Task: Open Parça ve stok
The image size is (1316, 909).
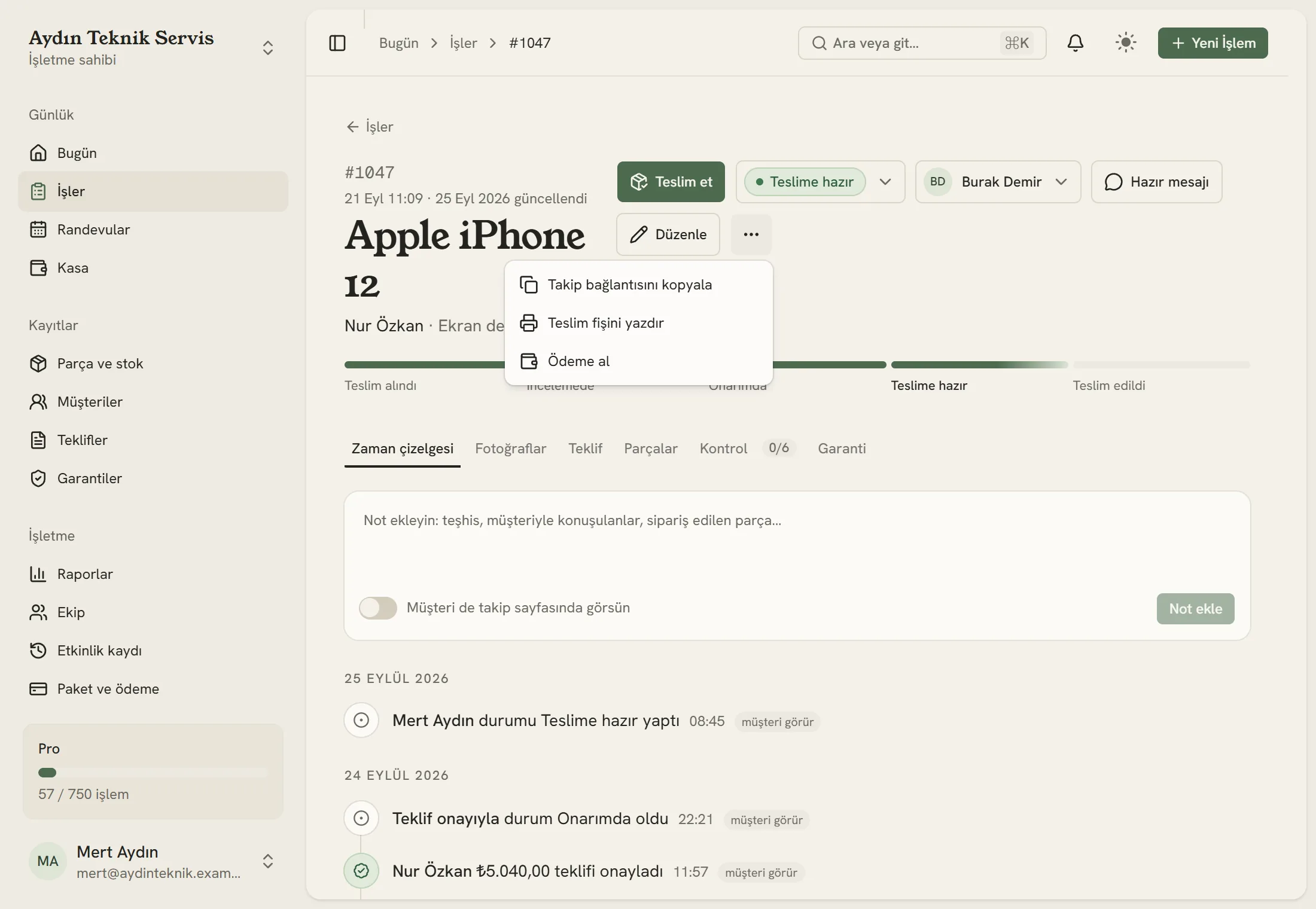Action: pyautogui.click(x=153, y=364)
